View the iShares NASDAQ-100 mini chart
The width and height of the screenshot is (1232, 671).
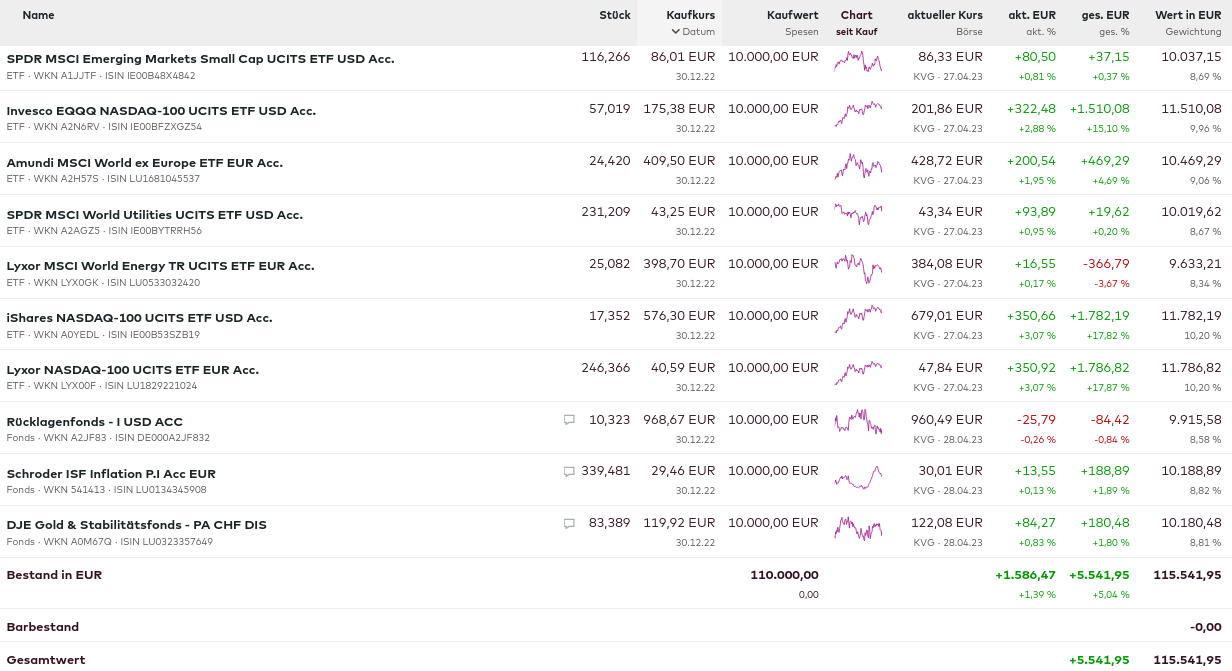pos(857,320)
